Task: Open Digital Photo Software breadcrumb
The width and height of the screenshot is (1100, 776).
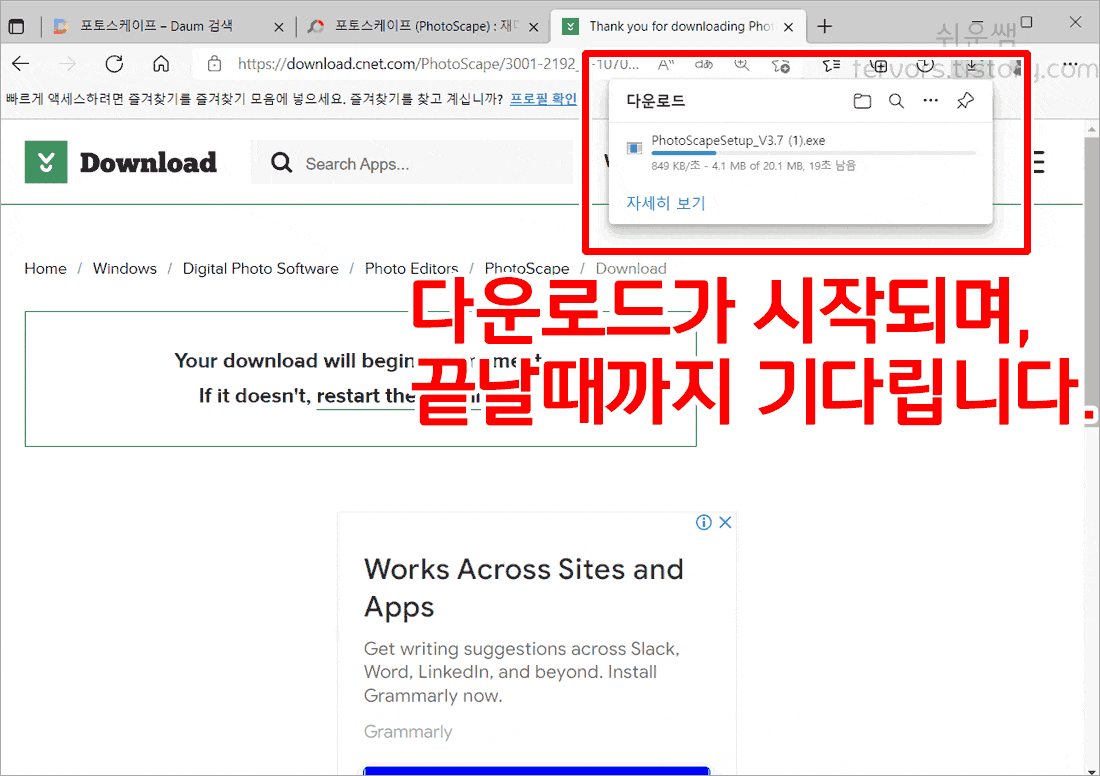Action: coord(260,269)
